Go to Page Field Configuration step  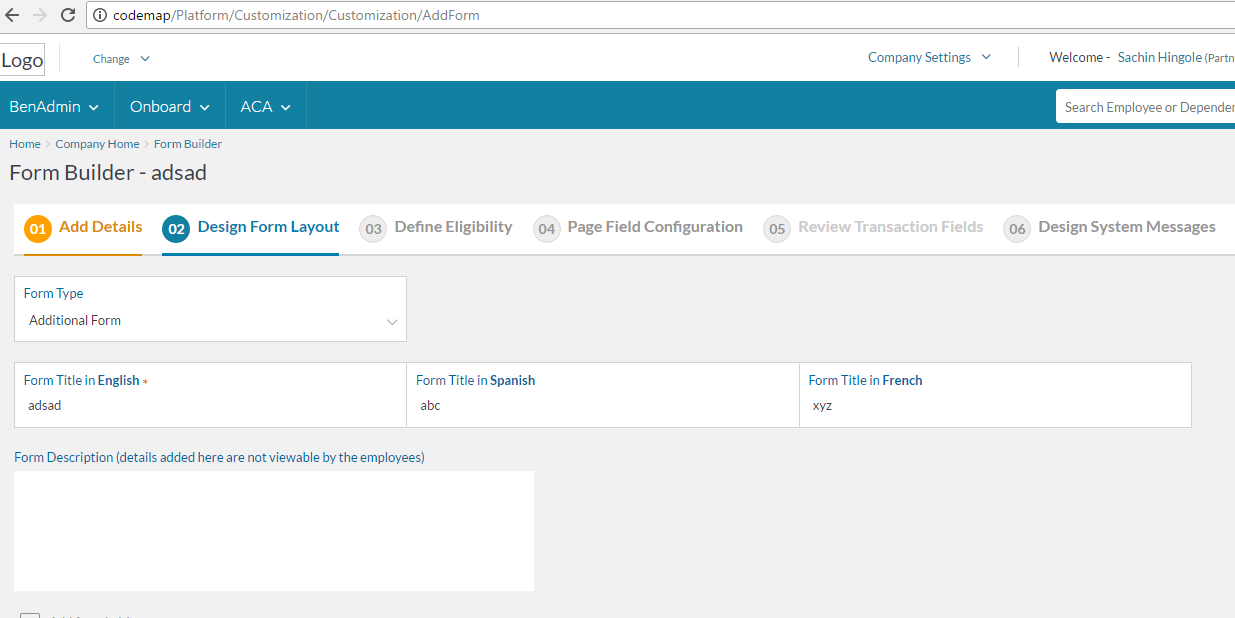[654, 227]
